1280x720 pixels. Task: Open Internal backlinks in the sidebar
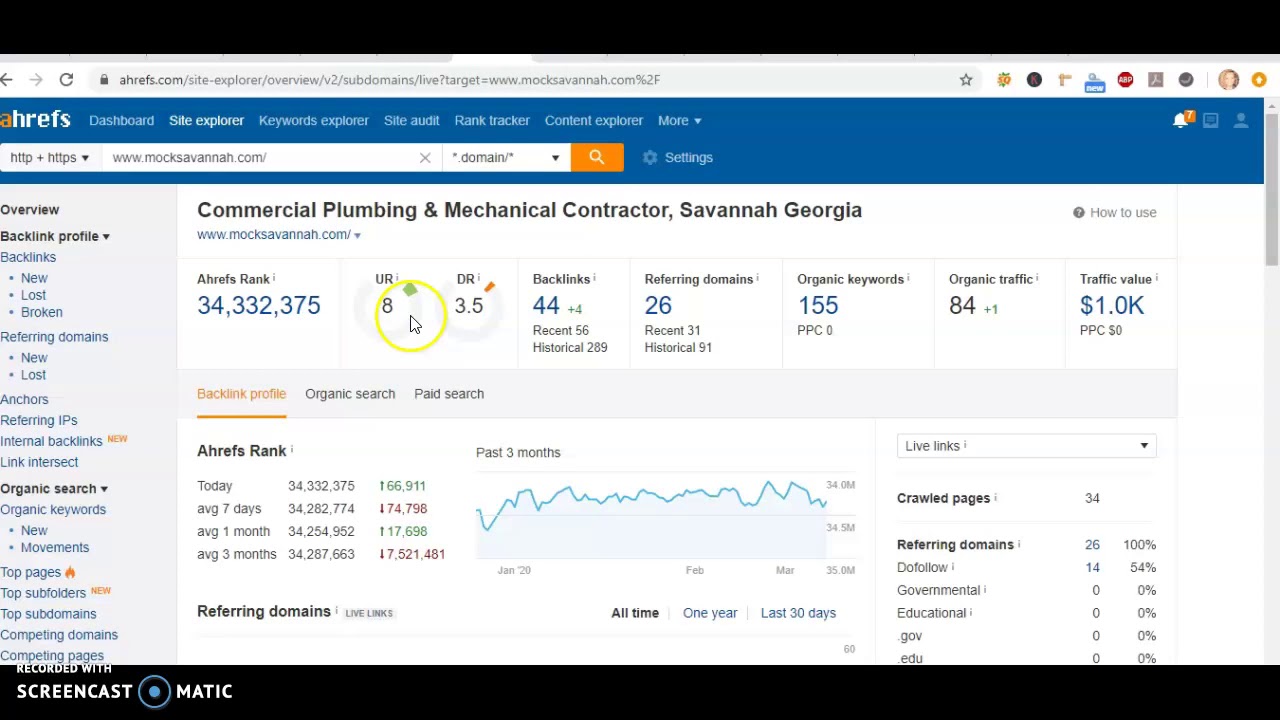pos(51,441)
